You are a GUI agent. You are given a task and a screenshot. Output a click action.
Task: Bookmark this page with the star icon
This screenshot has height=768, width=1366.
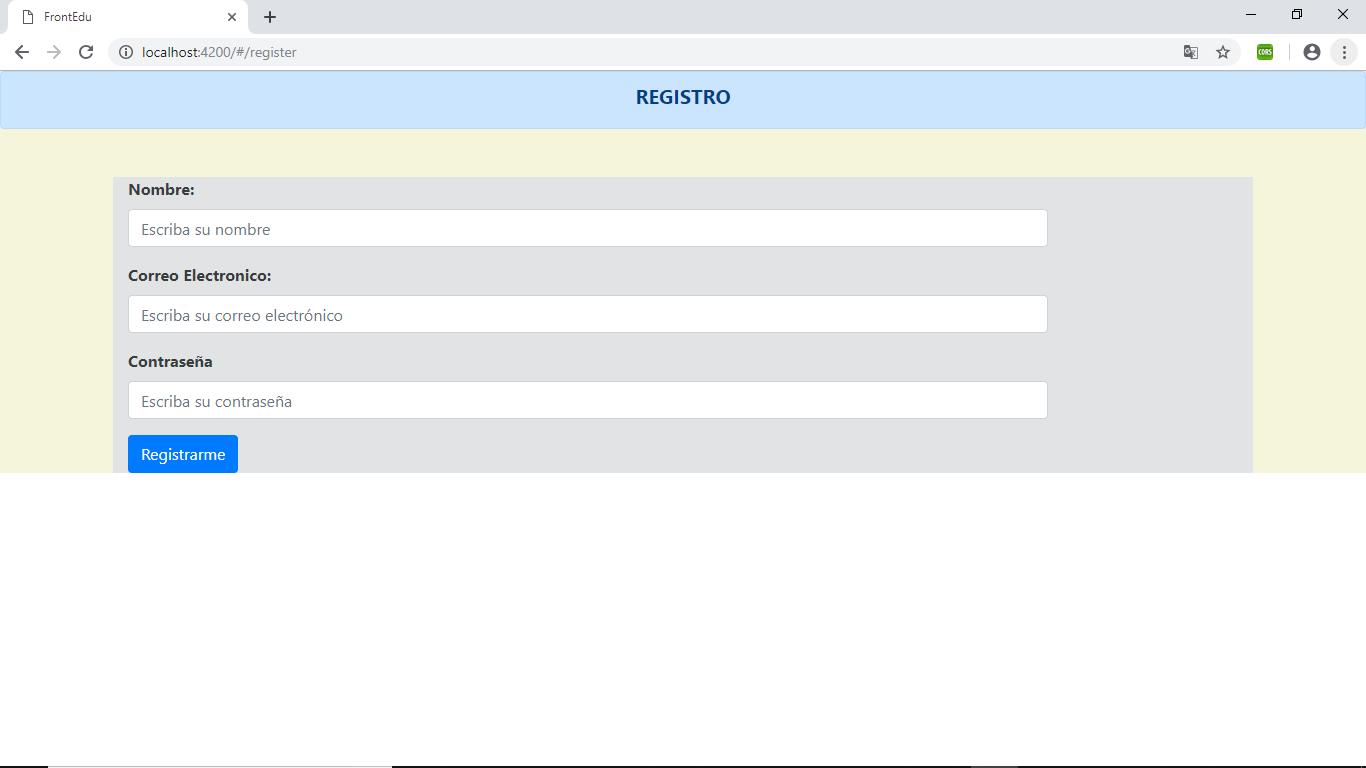pyautogui.click(x=1223, y=52)
